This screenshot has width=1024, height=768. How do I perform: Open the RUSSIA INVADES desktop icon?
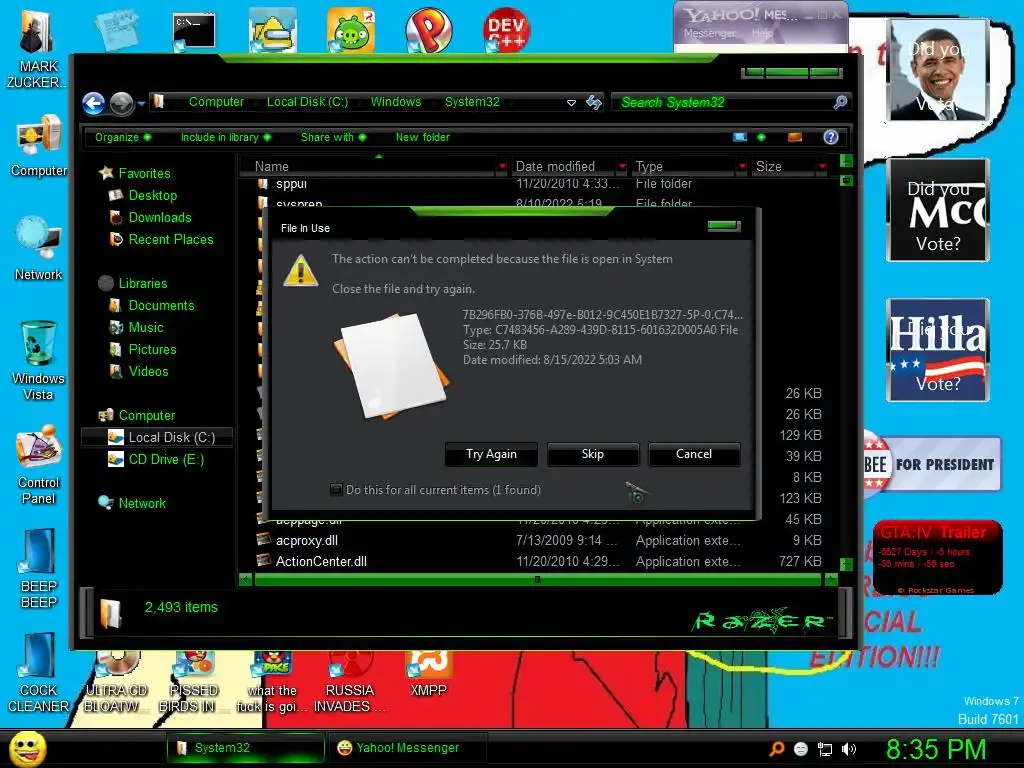pos(349,682)
